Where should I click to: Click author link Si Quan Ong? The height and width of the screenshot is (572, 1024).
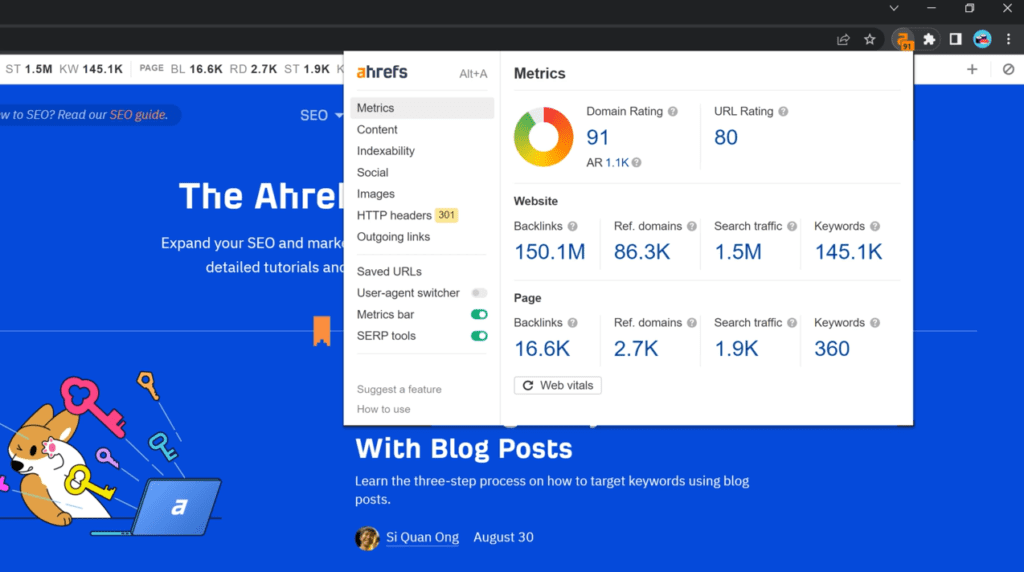[x=422, y=537]
